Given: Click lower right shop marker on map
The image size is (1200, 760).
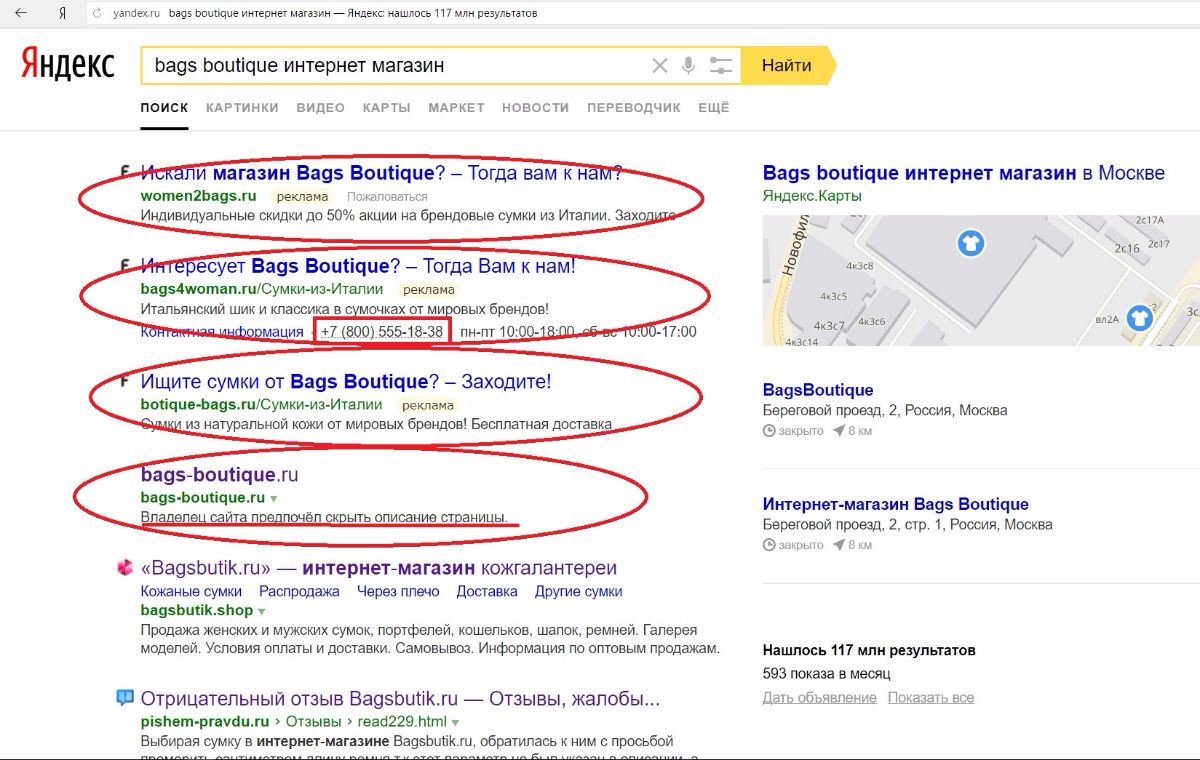Looking at the screenshot, I should 1138,318.
